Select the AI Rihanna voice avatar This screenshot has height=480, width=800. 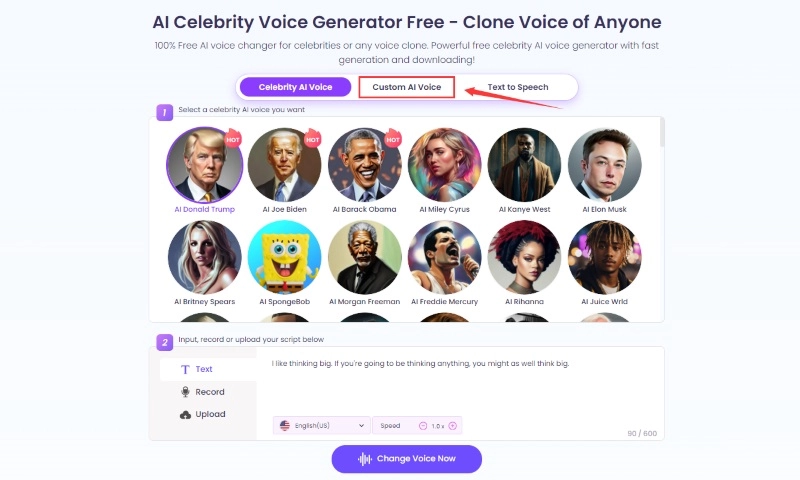pos(524,257)
